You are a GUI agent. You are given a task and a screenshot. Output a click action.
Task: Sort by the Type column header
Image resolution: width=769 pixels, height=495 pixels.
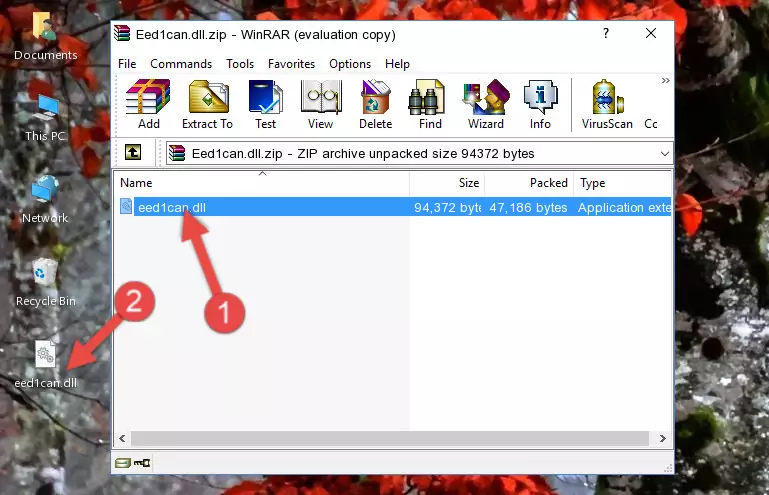point(622,183)
